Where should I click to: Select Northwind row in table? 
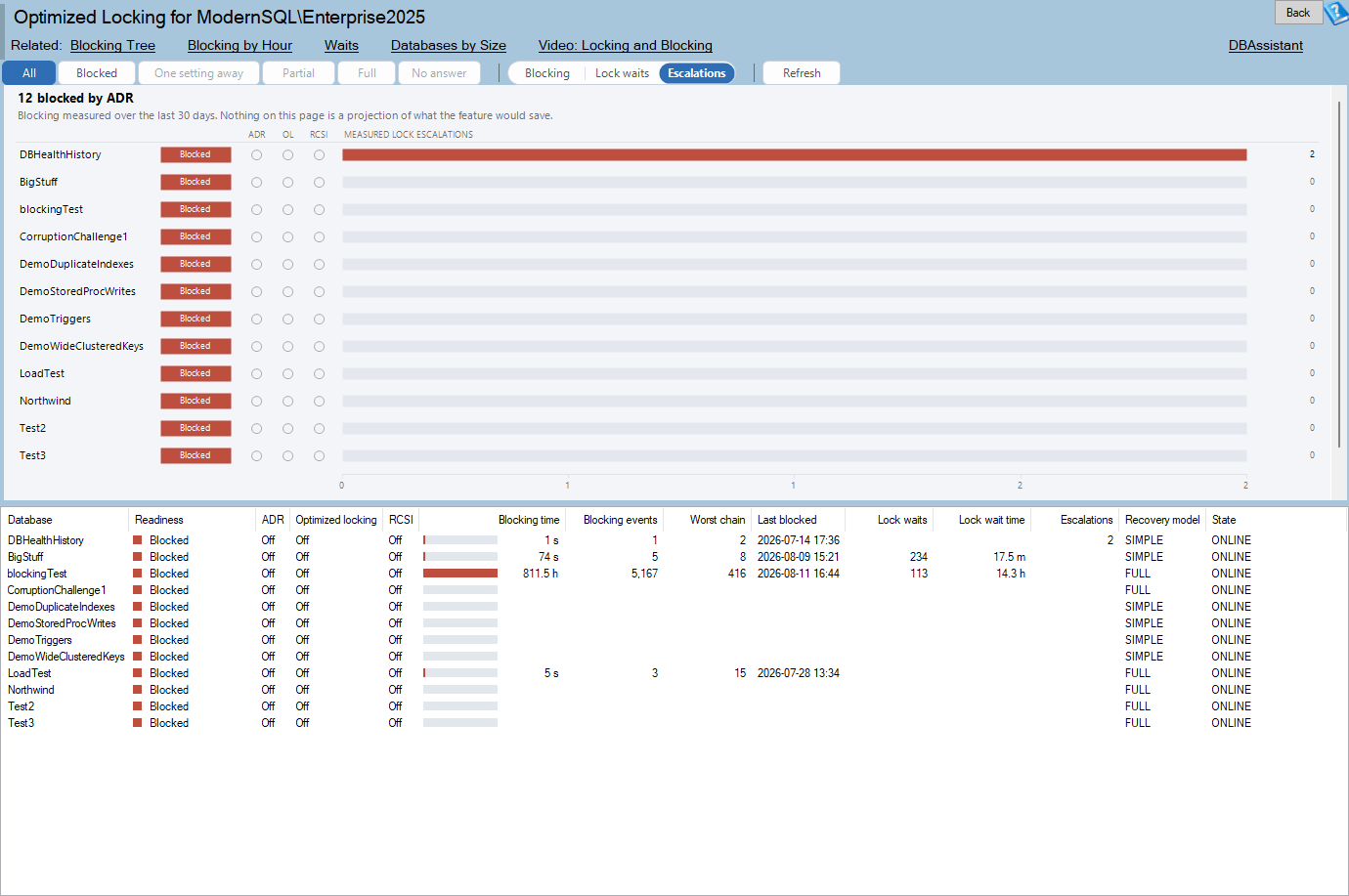pos(674,690)
